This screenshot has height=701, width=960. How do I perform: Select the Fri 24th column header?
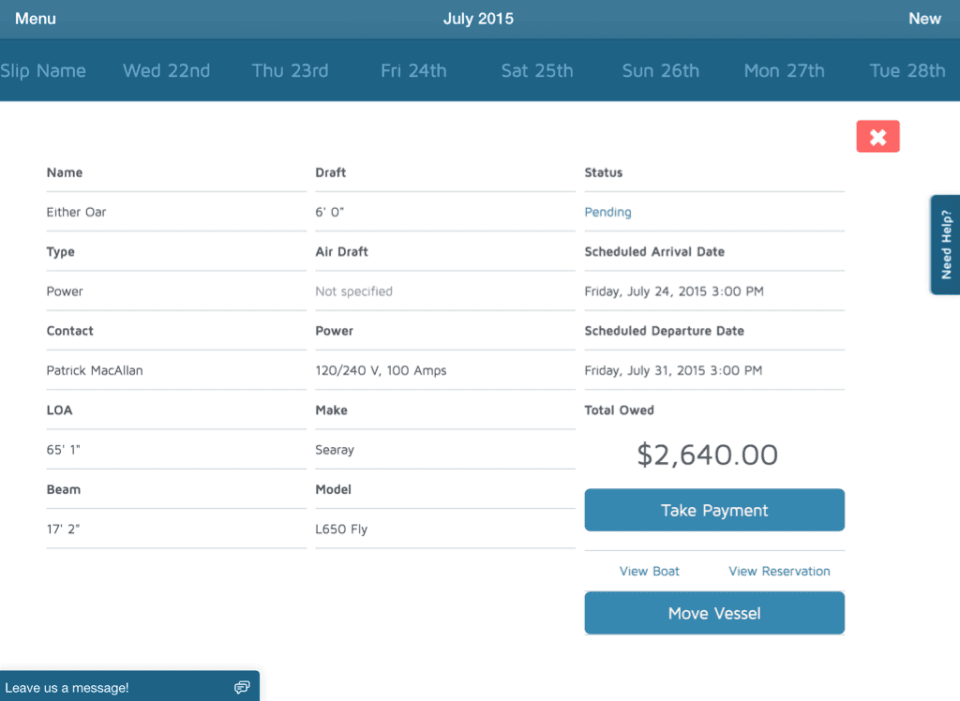[413, 71]
